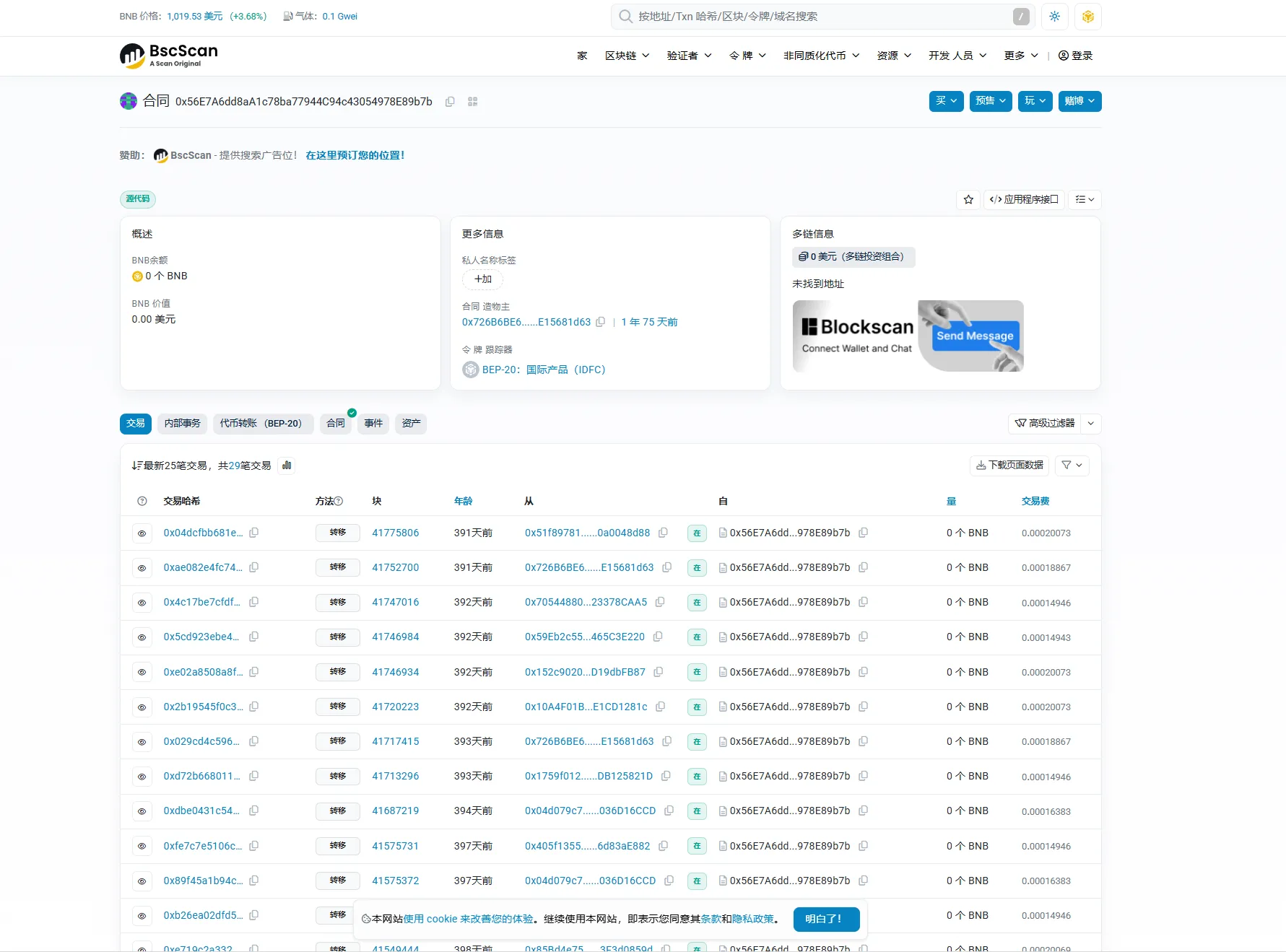Expand the table filter funnel dropdown
This screenshot has height=952, width=1286.
(1072, 466)
